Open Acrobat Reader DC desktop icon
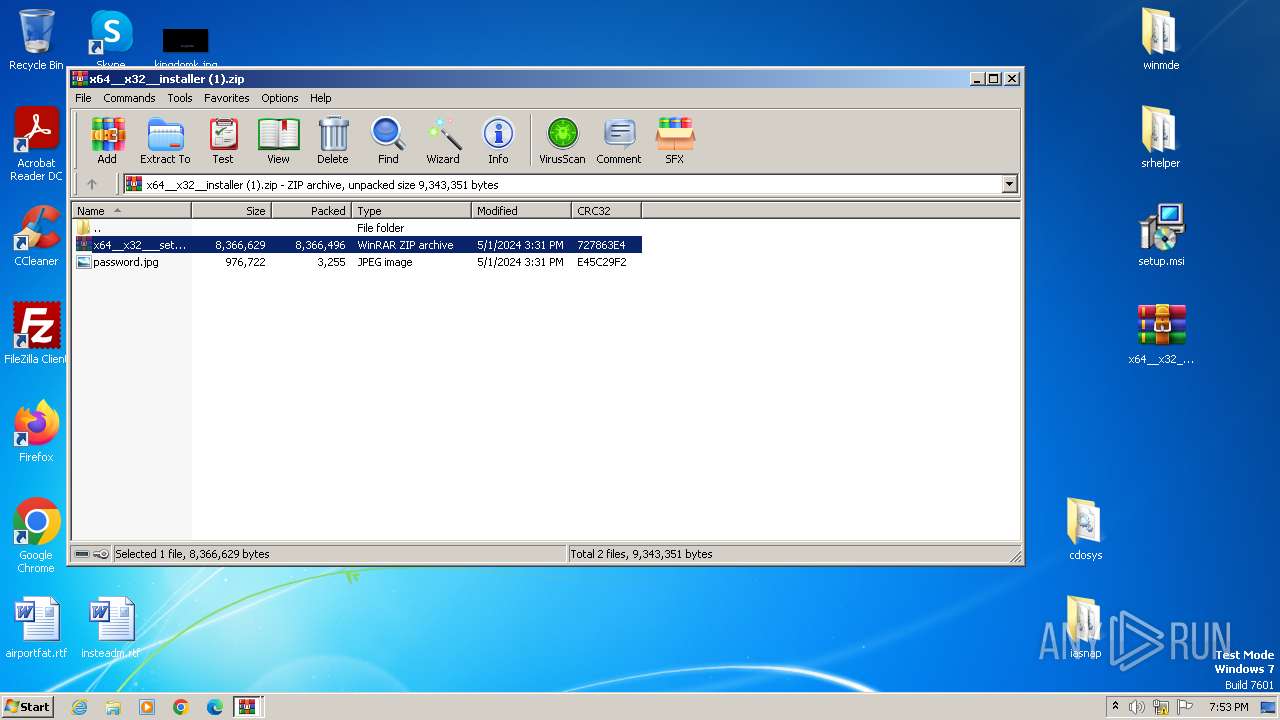Viewport: 1280px width, 720px height. click(36, 145)
